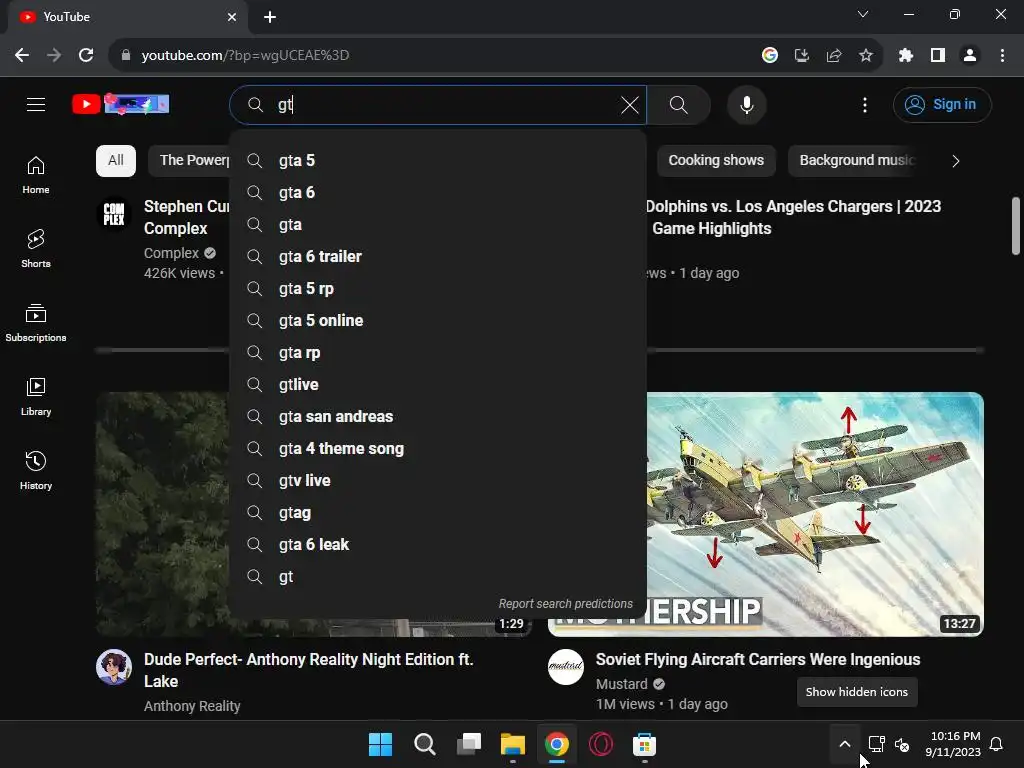Click the install app icon in the address bar
Image resolution: width=1024 pixels, height=768 pixels.
coord(802,56)
